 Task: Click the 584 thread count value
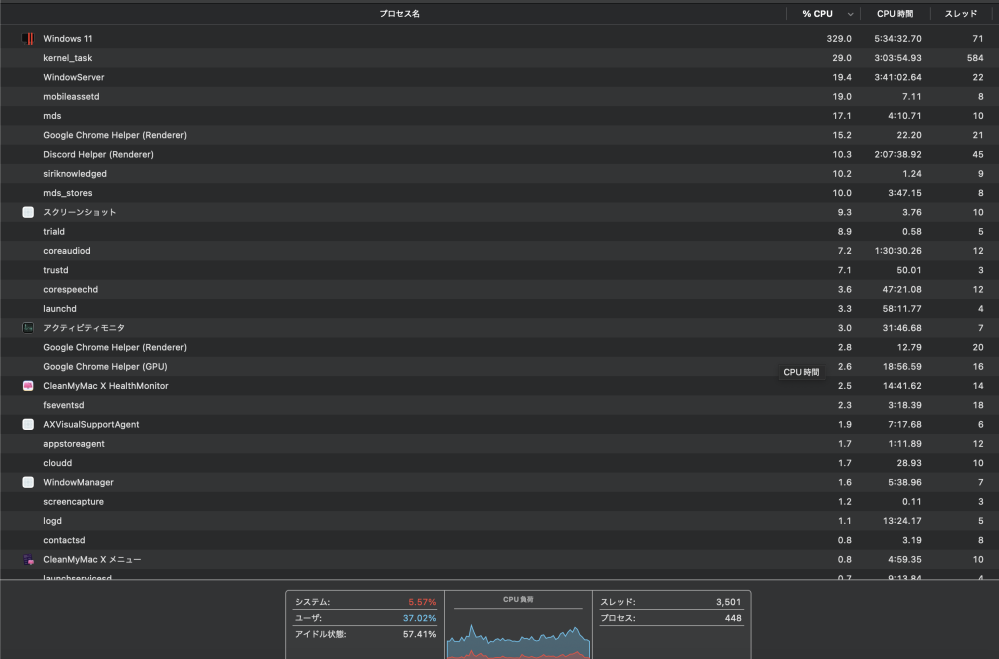click(x=975, y=58)
